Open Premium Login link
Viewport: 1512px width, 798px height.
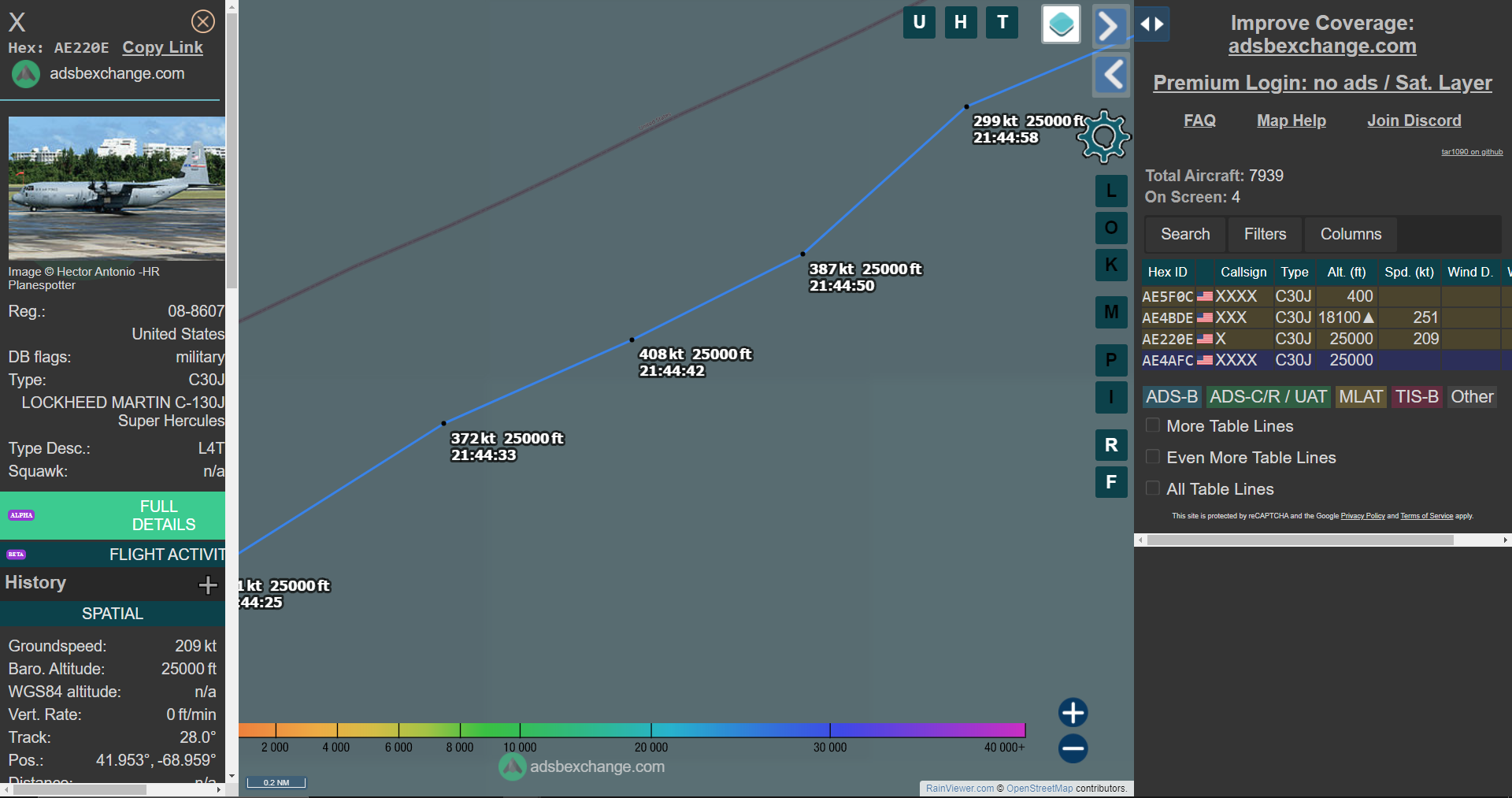tap(1322, 83)
